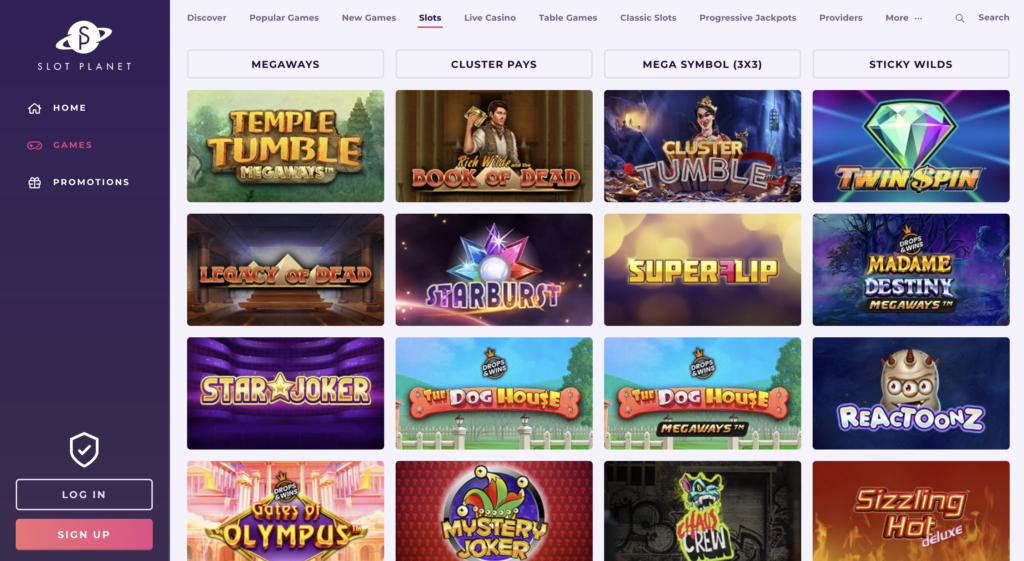Screen dimensions: 1024x561
Task: Click the Slot Planet logo
Action: pyautogui.click(x=84, y=46)
